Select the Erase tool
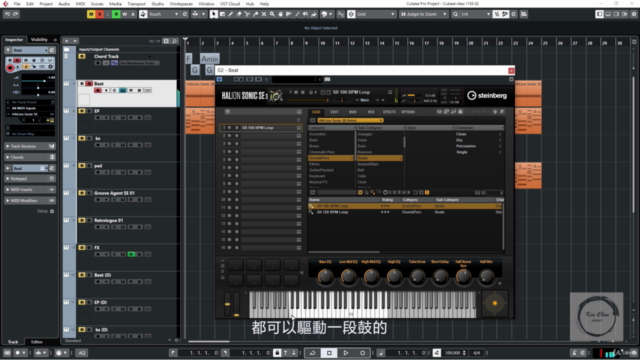The width and height of the screenshot is (640, 360). 239,14
